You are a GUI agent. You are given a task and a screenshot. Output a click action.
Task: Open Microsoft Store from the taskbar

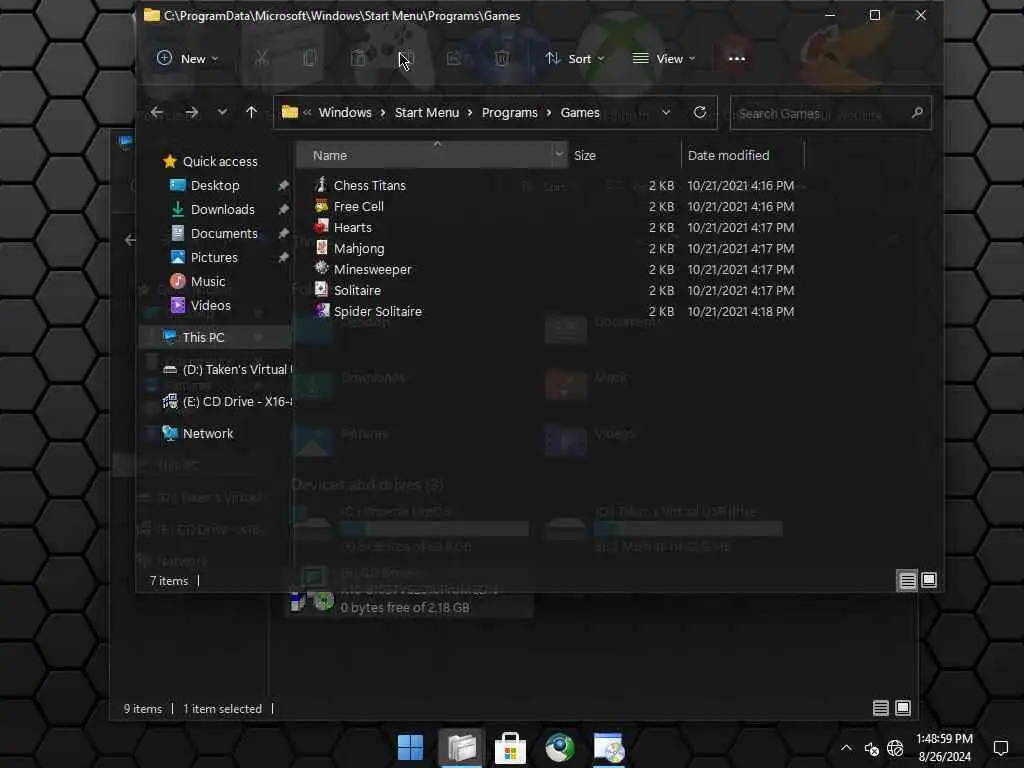click(510, 748)
